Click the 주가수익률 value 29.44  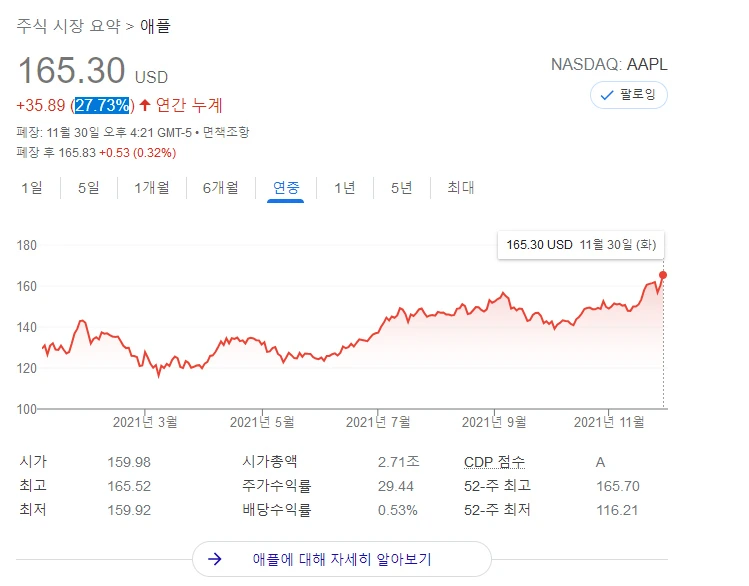point(396,486)
